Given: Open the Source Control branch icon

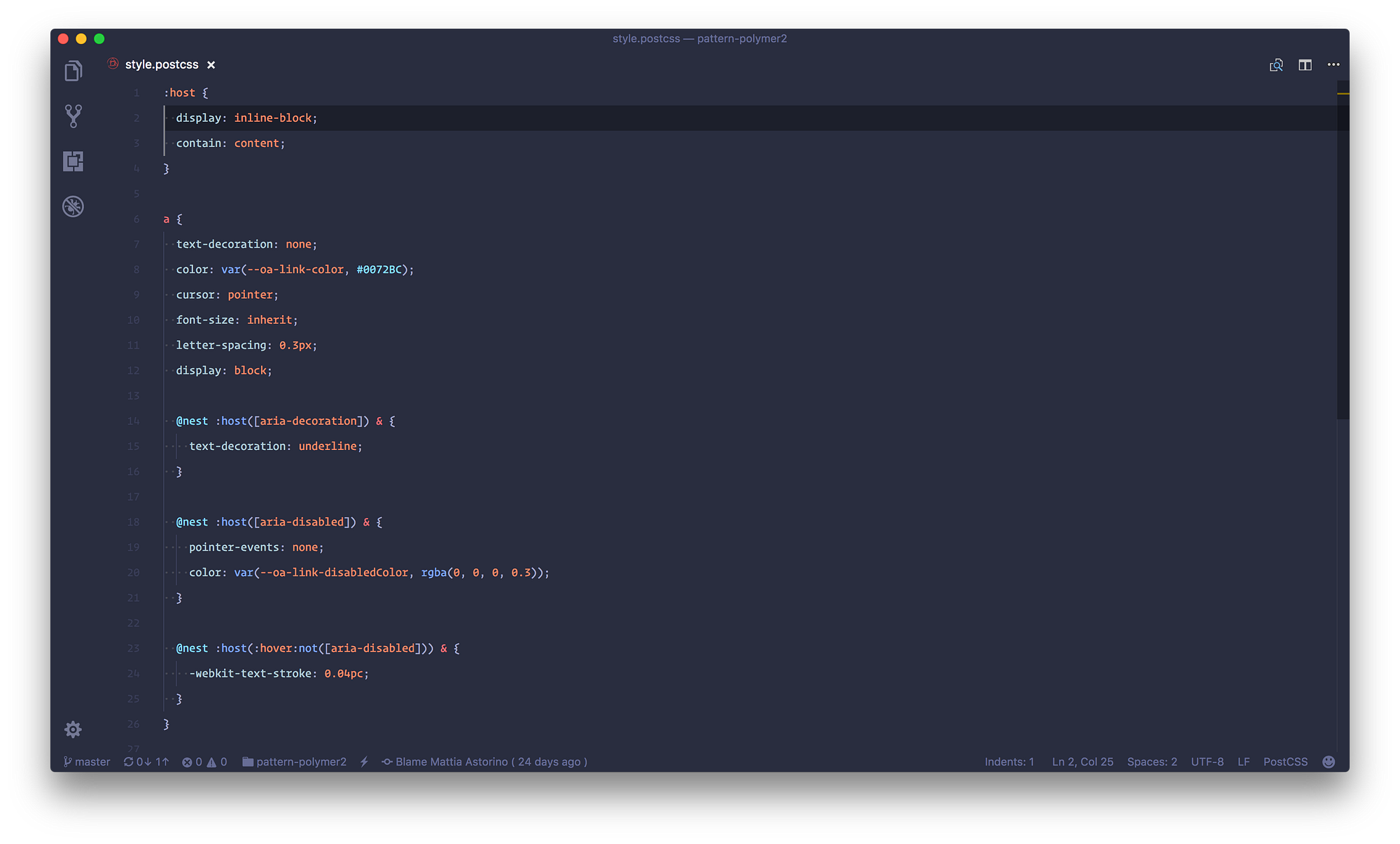Looking at the screenshot, I should (x=73, y=116).
